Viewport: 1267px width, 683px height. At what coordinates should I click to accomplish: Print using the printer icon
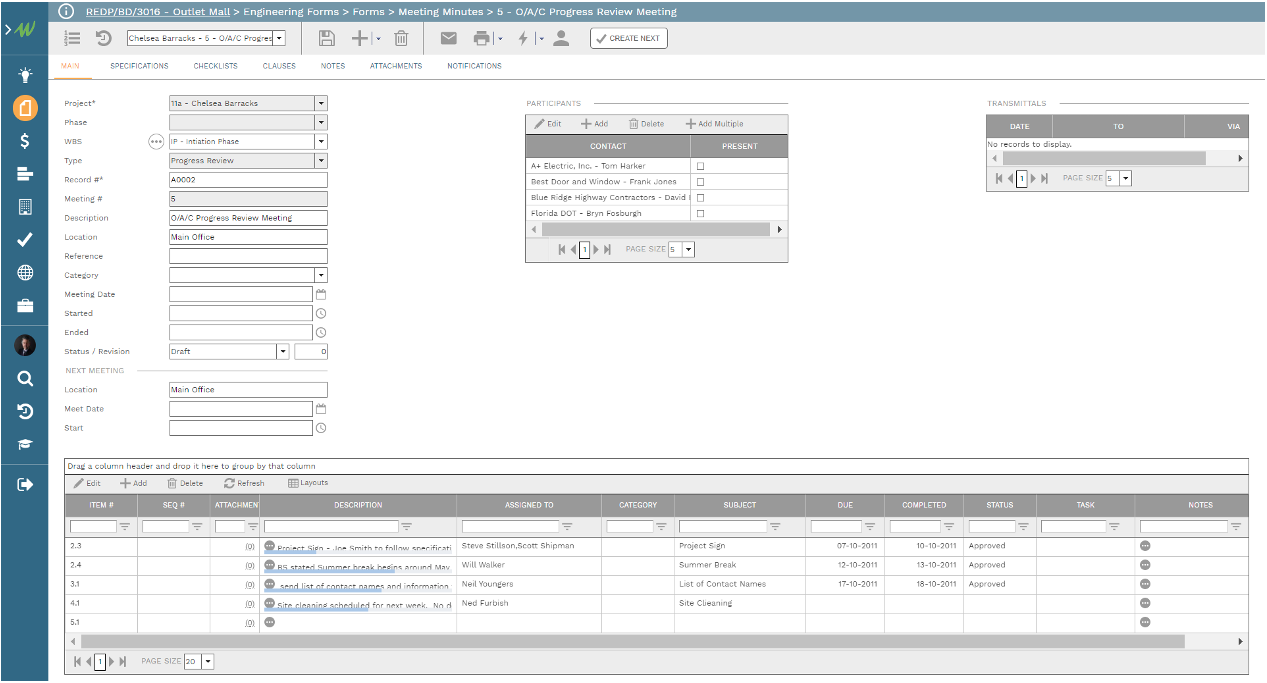tap(482, 38)
